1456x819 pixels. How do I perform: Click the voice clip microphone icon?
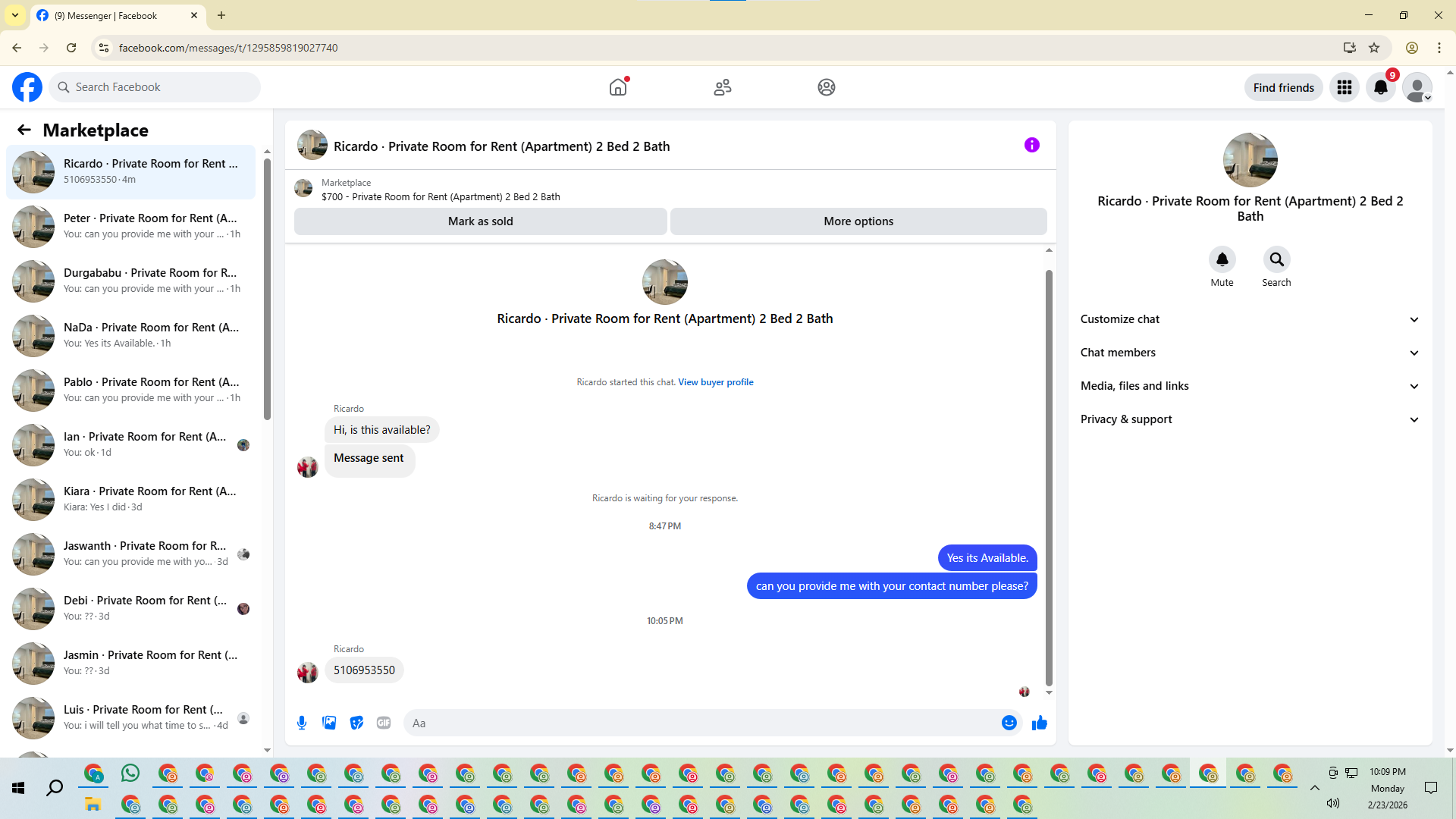click(302, 723)
